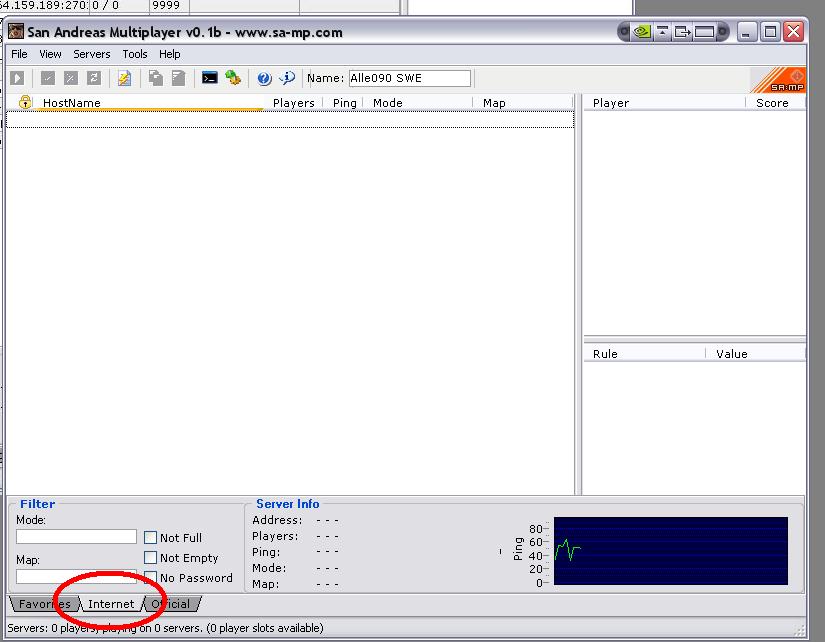
Task: Click the SA-MP application icon in title bar
Action: pos(16,32)
